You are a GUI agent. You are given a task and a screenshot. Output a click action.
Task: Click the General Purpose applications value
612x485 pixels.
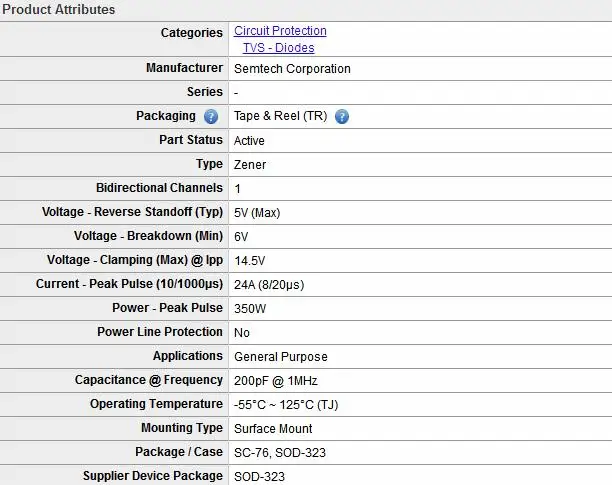pos(281,357)
